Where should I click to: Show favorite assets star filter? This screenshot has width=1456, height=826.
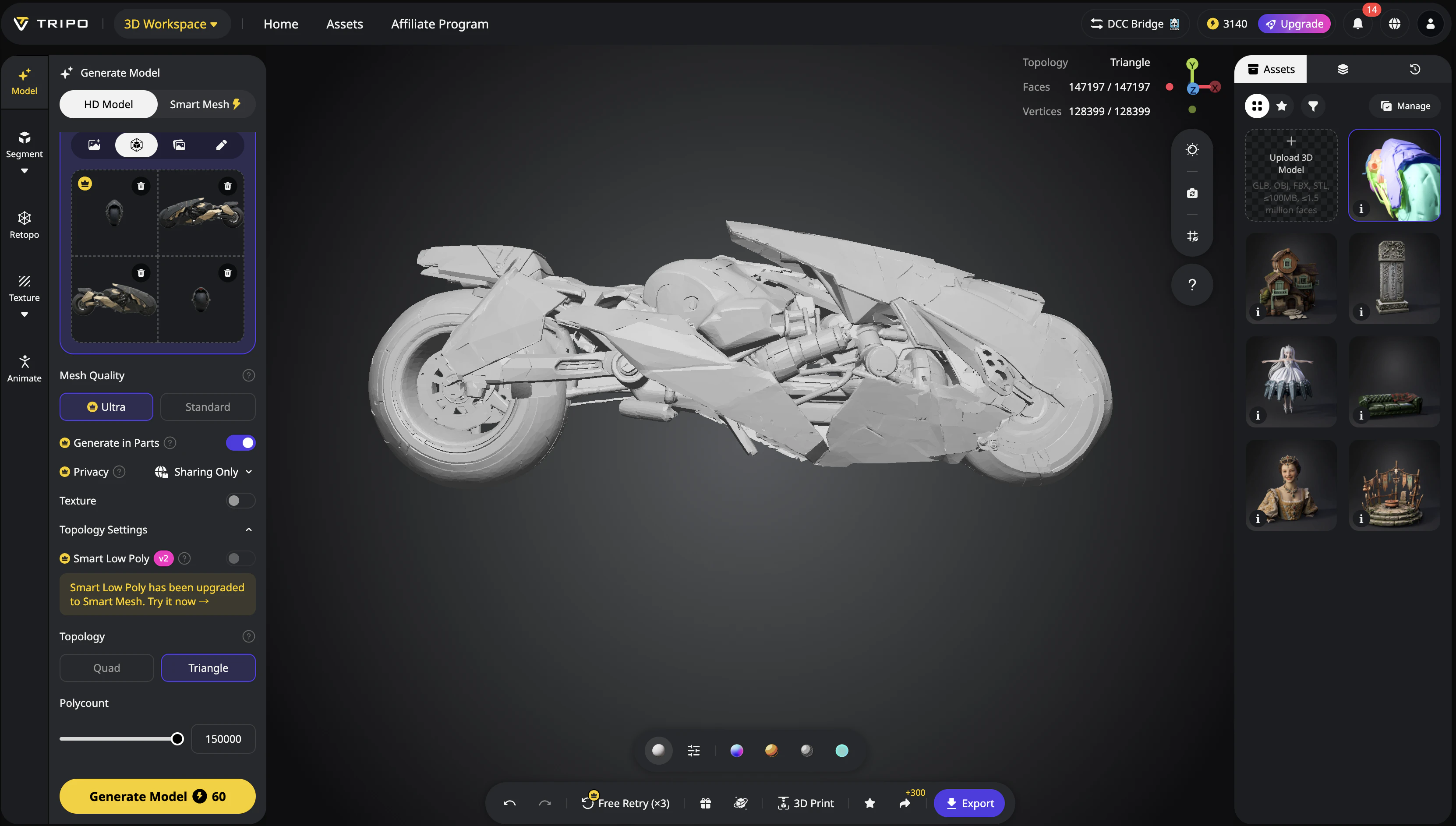coord(1281,106)
